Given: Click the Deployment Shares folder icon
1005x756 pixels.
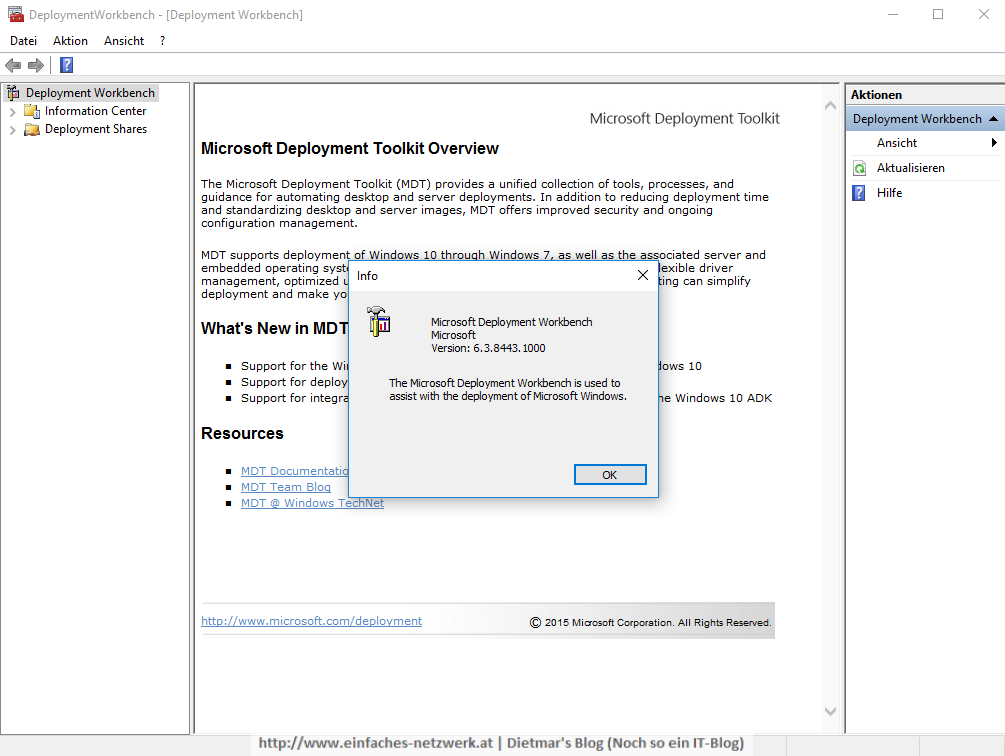Looking at the screenshot, I should coord(31,129).
